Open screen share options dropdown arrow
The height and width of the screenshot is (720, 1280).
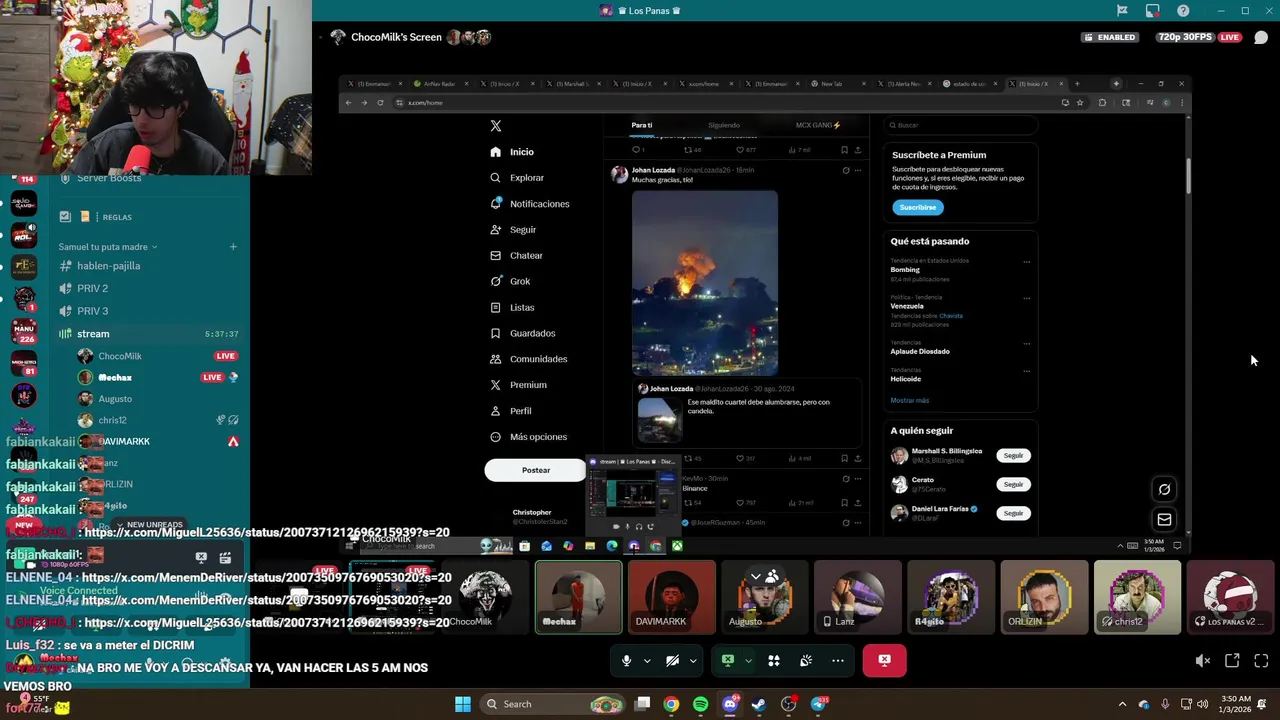748,661
